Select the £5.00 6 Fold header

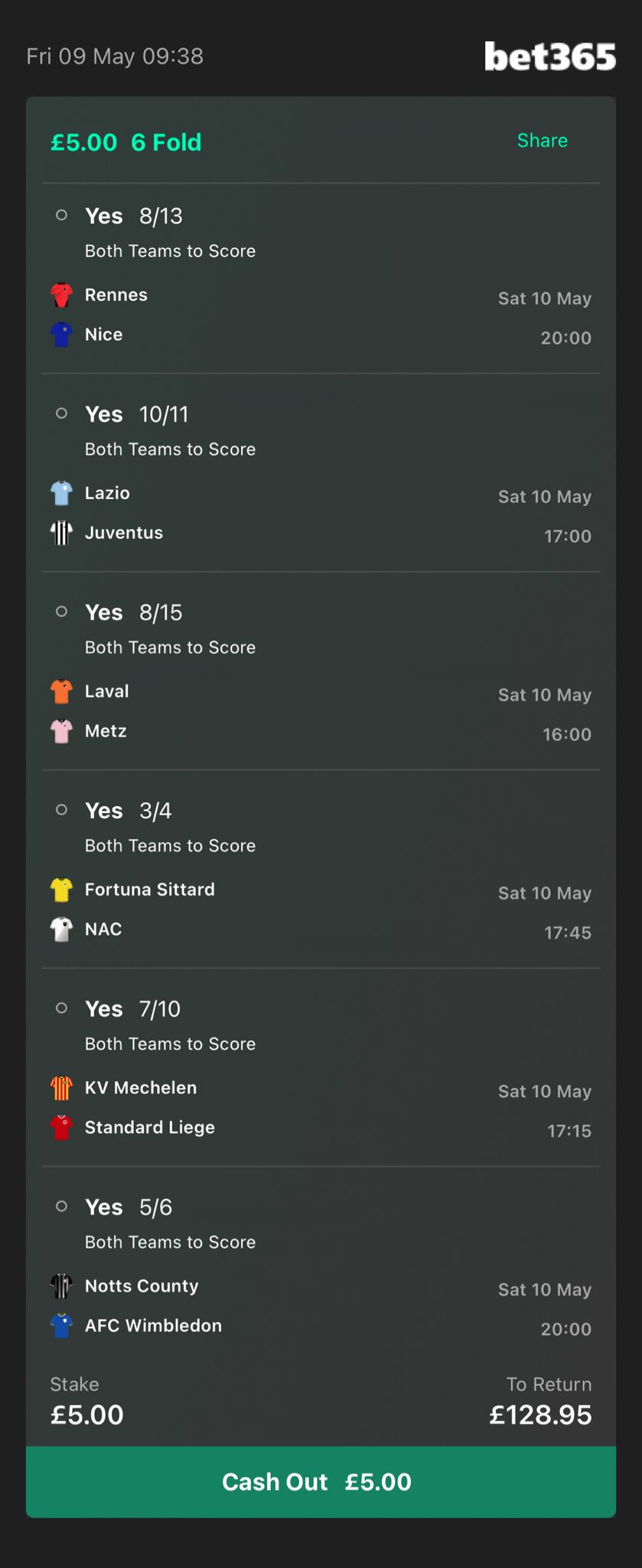pos(126,142)
